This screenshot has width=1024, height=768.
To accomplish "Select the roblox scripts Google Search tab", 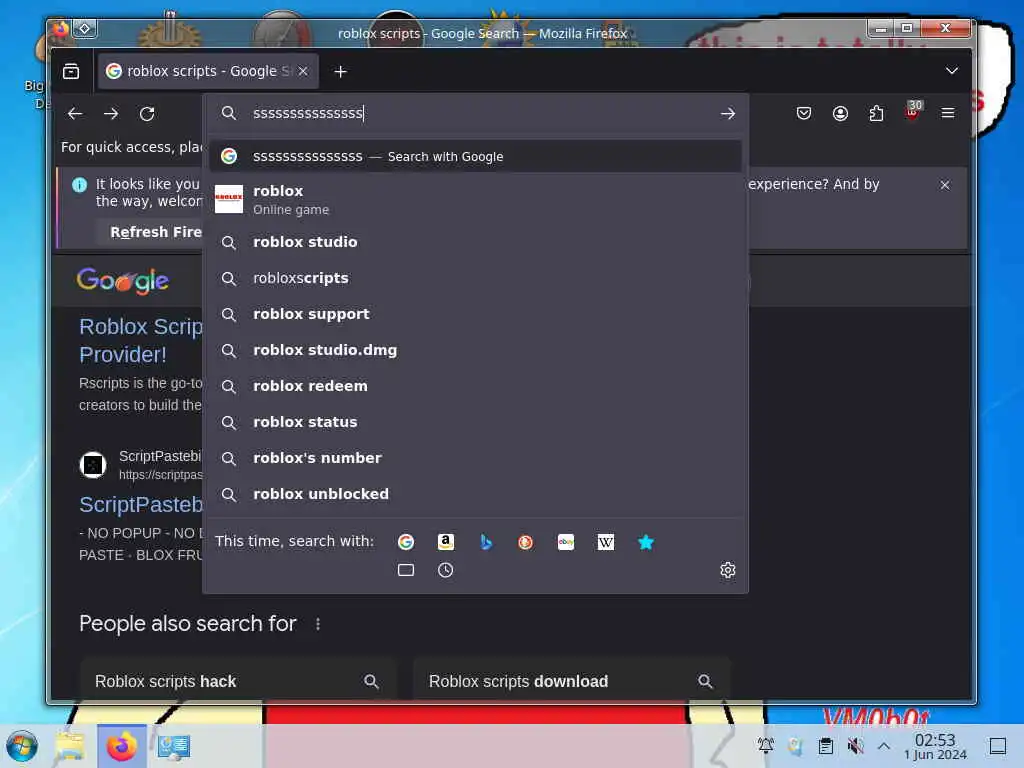I will [208, 71].
